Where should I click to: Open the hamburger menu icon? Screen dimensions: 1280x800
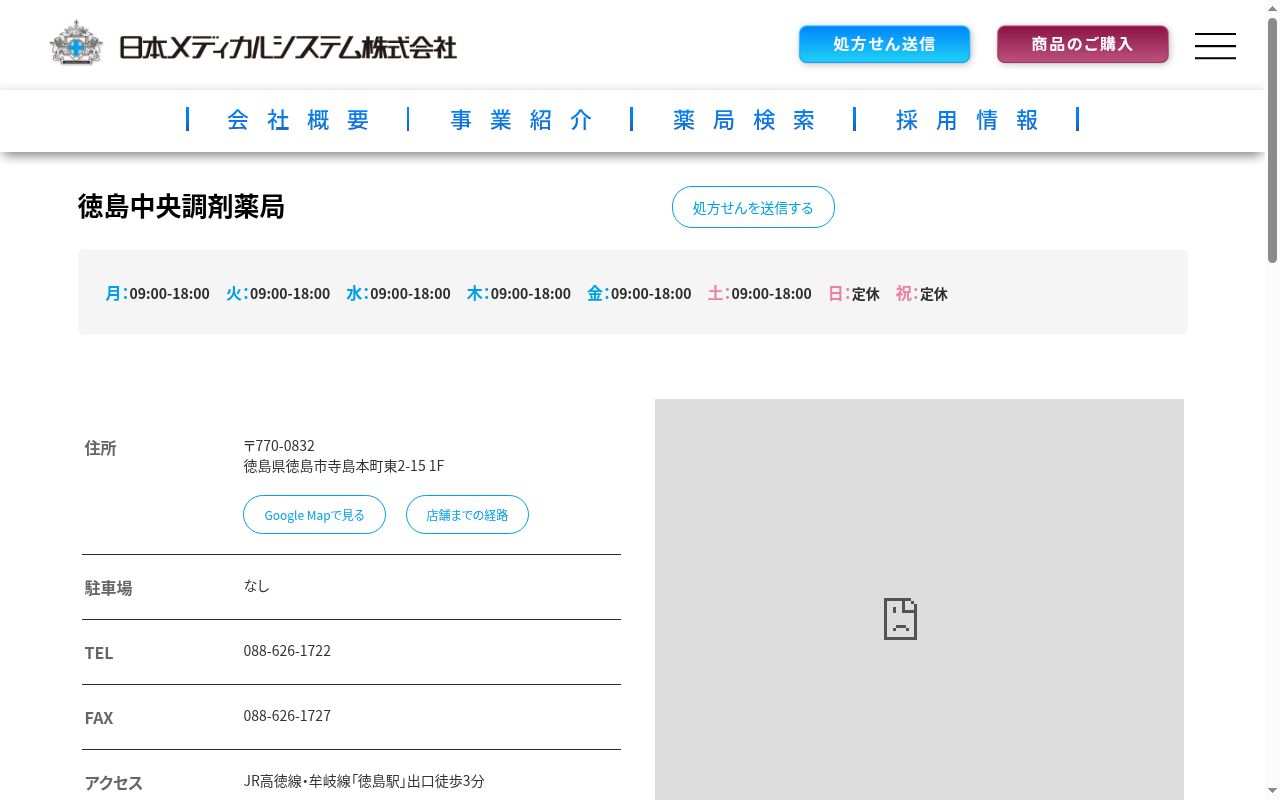(1215, 46)
